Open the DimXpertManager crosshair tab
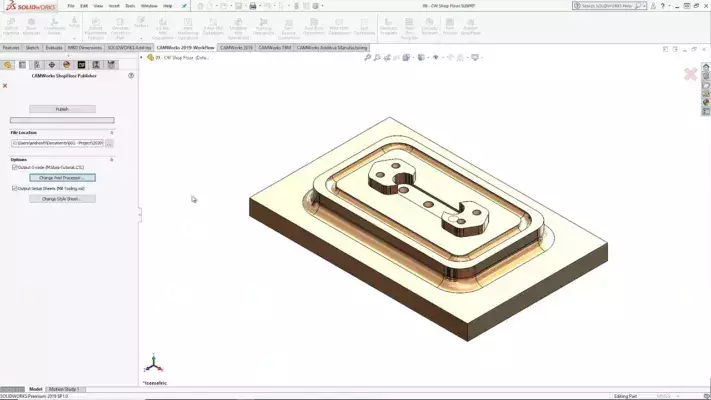 (52, 65)
